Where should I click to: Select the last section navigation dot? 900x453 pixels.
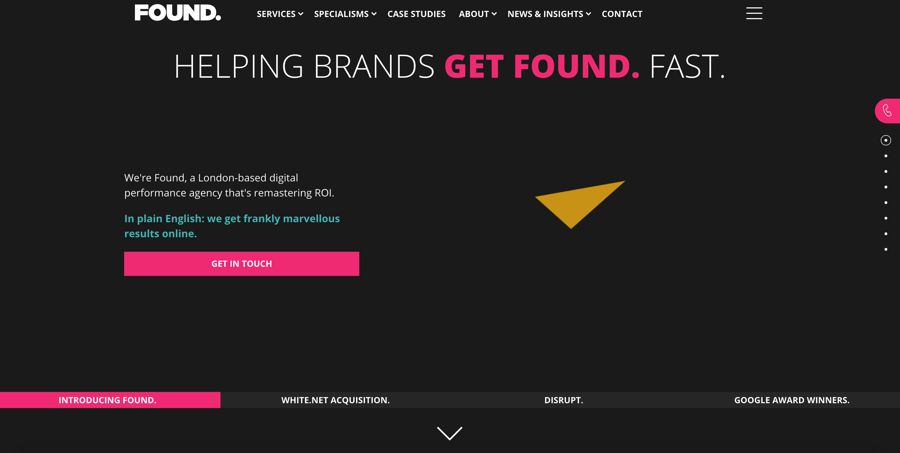coord(886,249)
